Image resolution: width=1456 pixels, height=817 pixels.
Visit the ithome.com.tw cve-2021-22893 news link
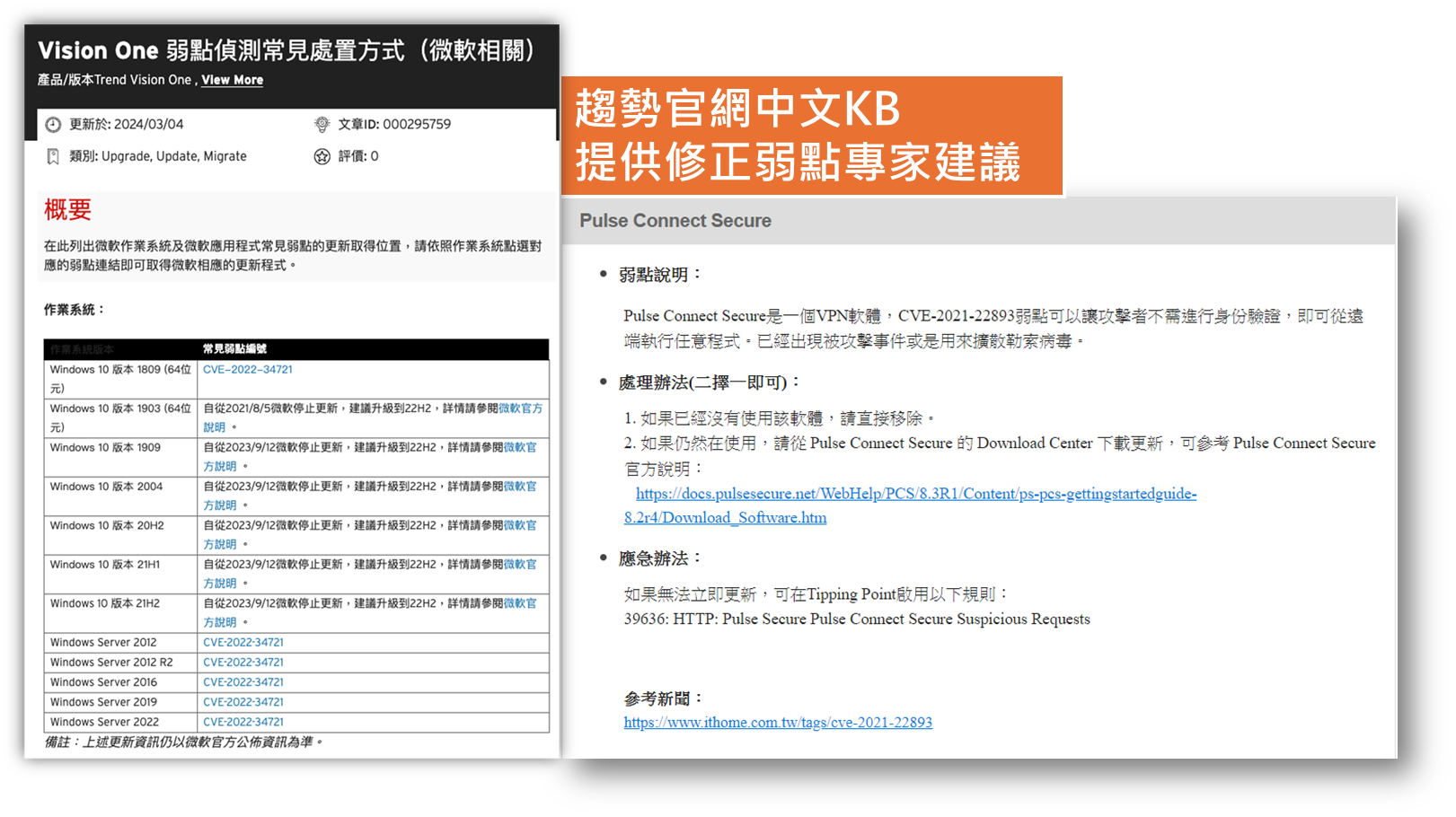point(778,723)
